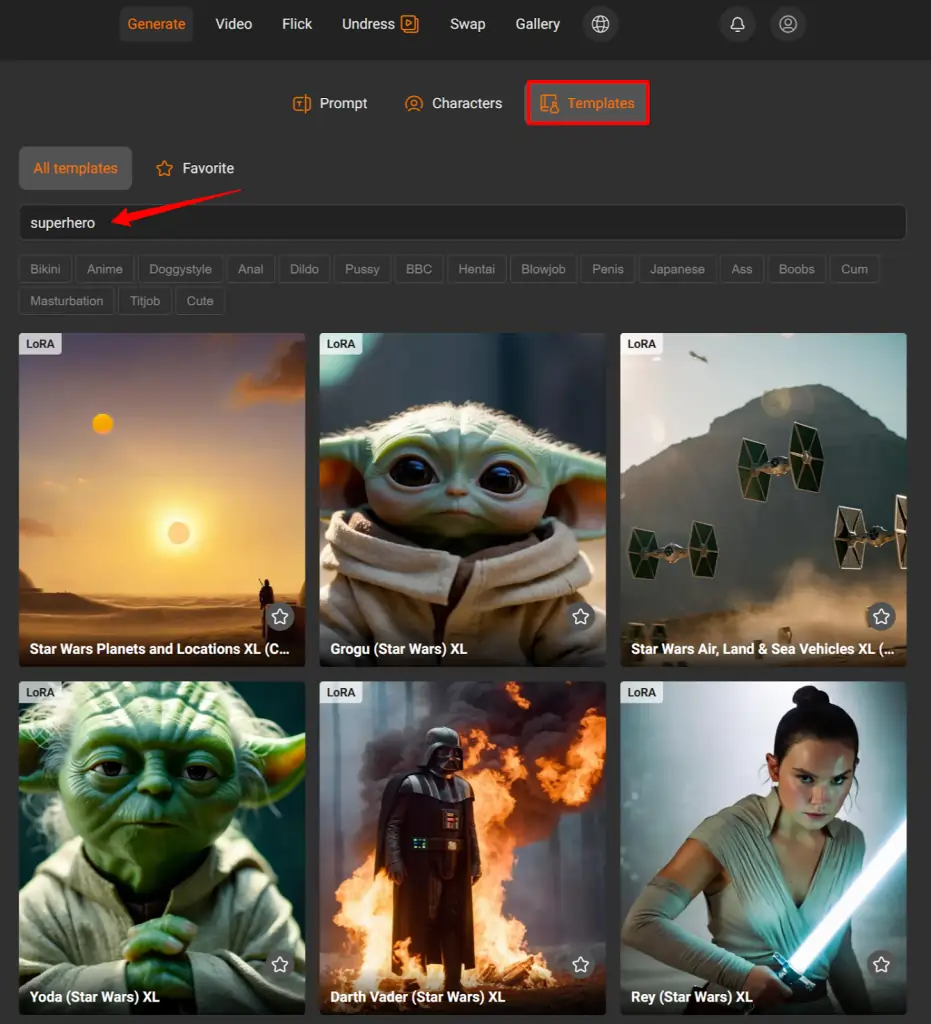The height and width of the screenshot is (1024, 931).
Task: Select the Hentai tag filter
Action: [477, 268]
